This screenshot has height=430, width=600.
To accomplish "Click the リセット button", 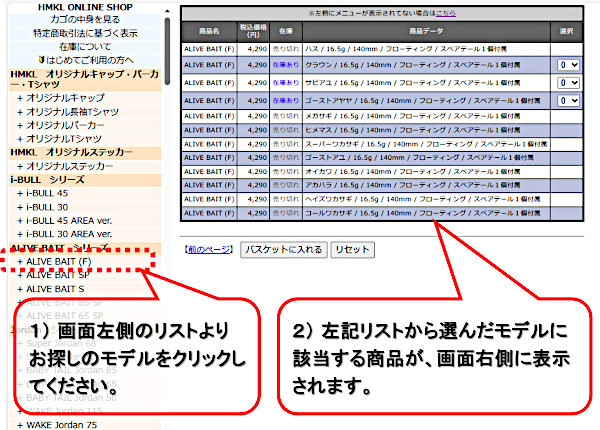I will click(352, 250).
